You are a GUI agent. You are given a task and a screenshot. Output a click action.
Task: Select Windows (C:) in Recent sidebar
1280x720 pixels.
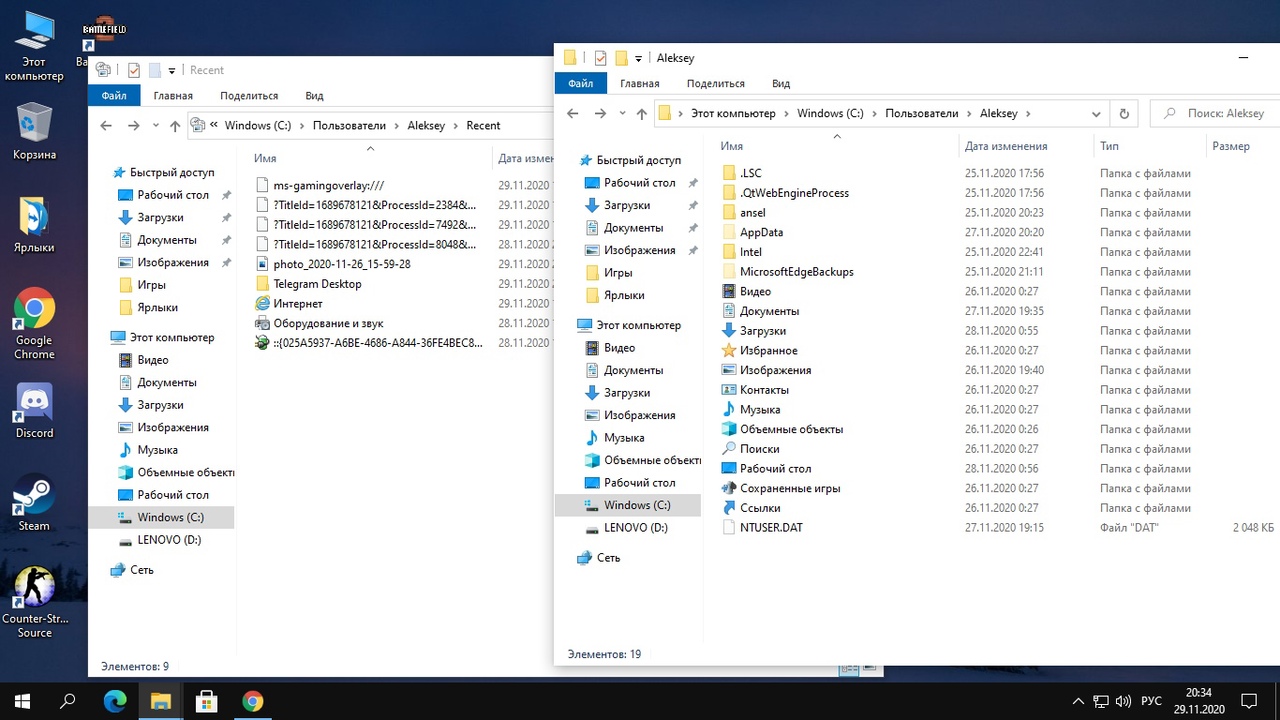[170, 517]
